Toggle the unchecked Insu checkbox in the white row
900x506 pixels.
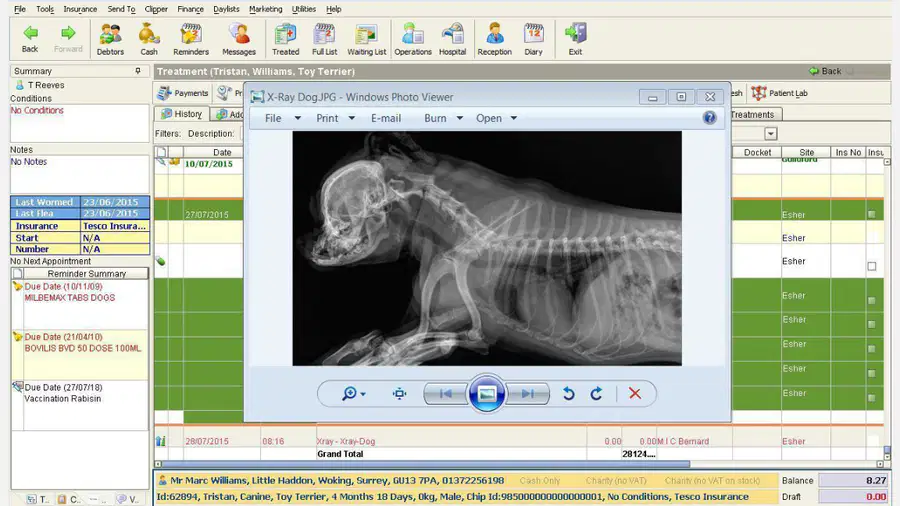(871, 266)
